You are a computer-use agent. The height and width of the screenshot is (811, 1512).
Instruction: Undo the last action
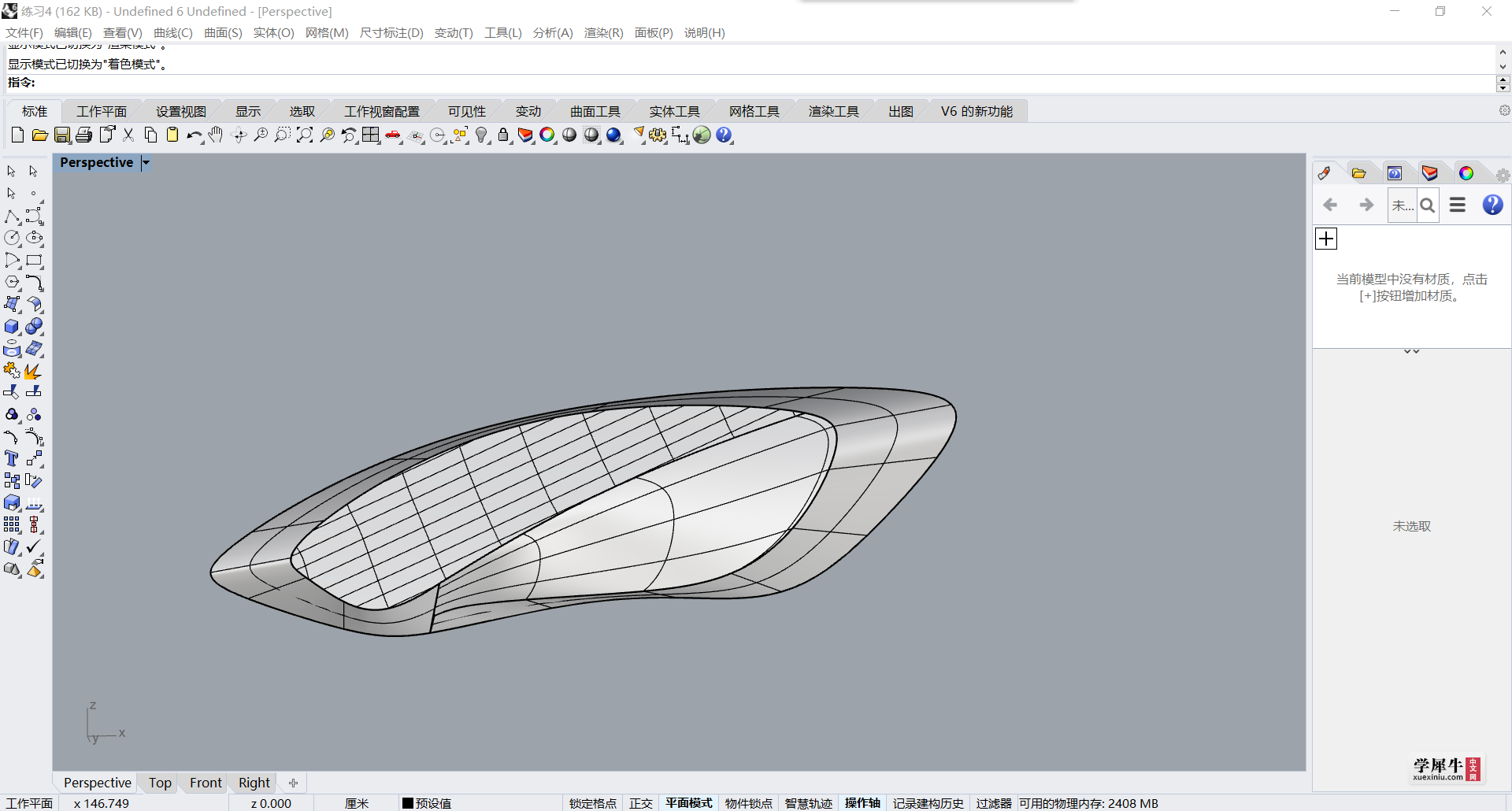(194, 135)
